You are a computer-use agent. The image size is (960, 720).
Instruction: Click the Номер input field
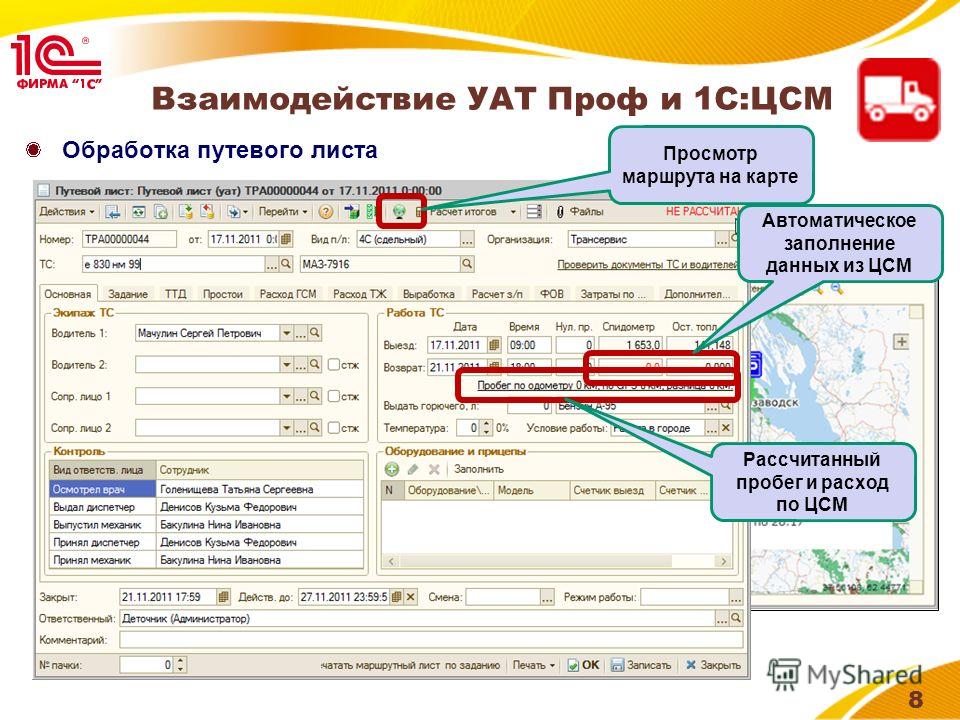(x=129, y=239)
